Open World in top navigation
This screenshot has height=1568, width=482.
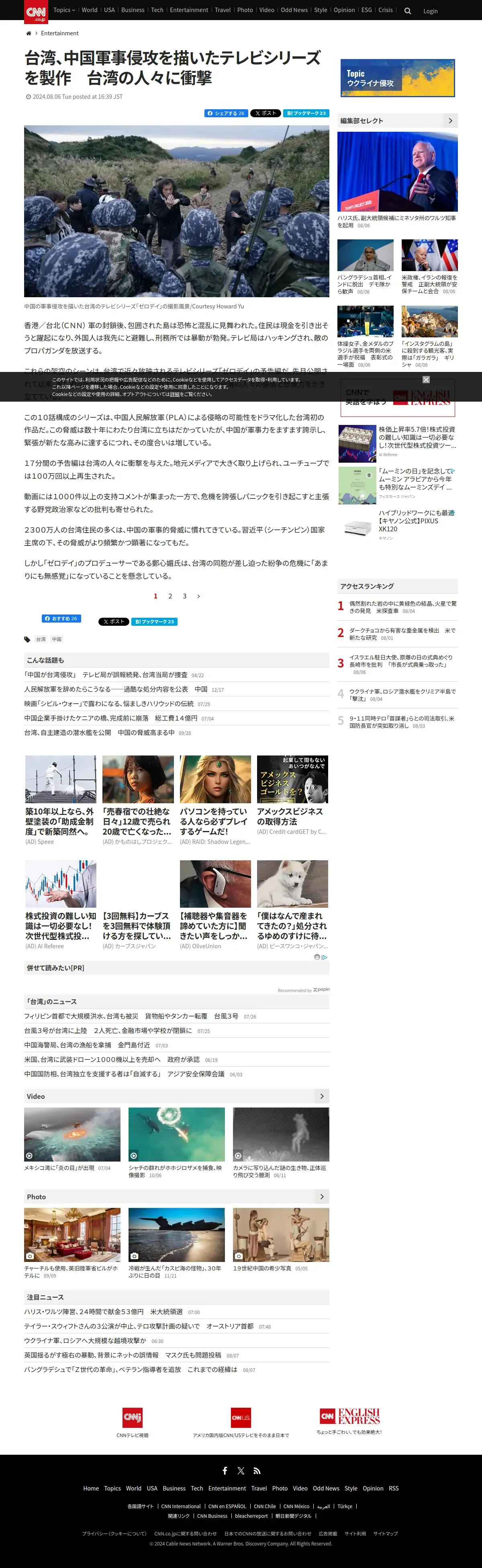(x=90, y=10)
